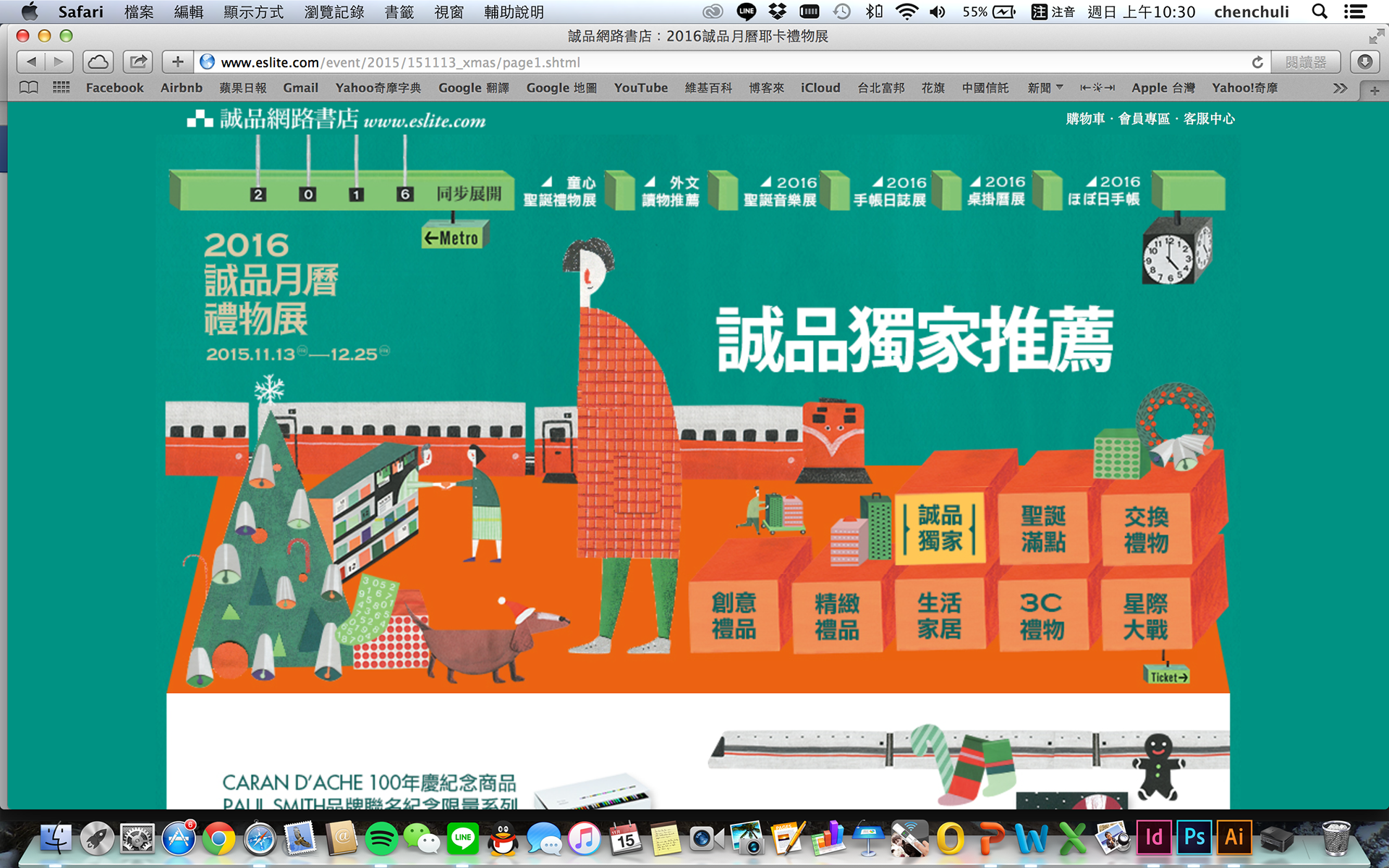
Task: Open the 2016 ほぼ日手帳 navigation tab
Action: (1104, 191)
